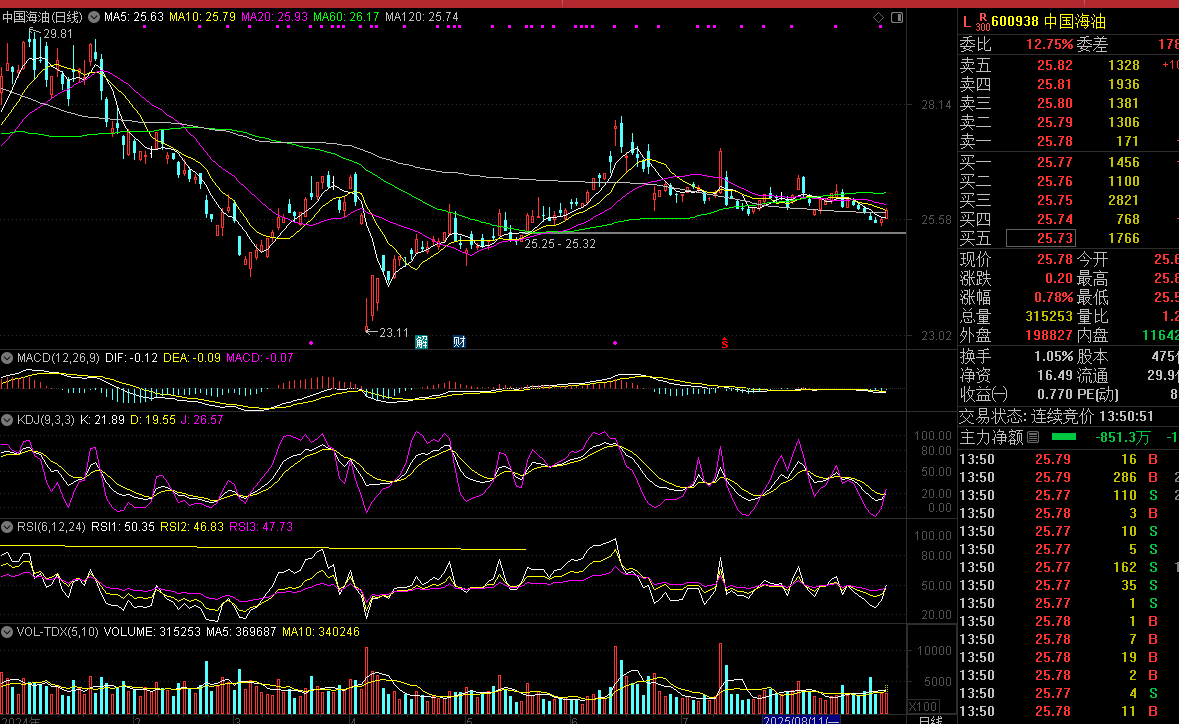The image size is (1179, 724).
Task: Open the KDJ(9,3,3) indicator dropdown
Action: pos(7,420)
